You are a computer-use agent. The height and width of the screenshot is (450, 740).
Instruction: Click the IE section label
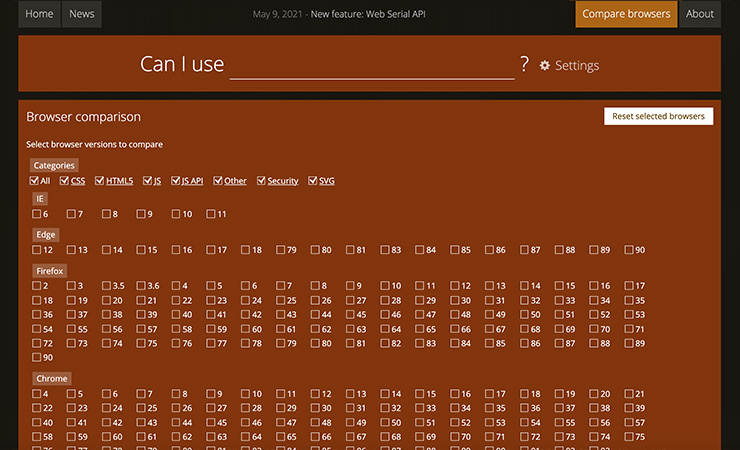(x=40, y=199)
